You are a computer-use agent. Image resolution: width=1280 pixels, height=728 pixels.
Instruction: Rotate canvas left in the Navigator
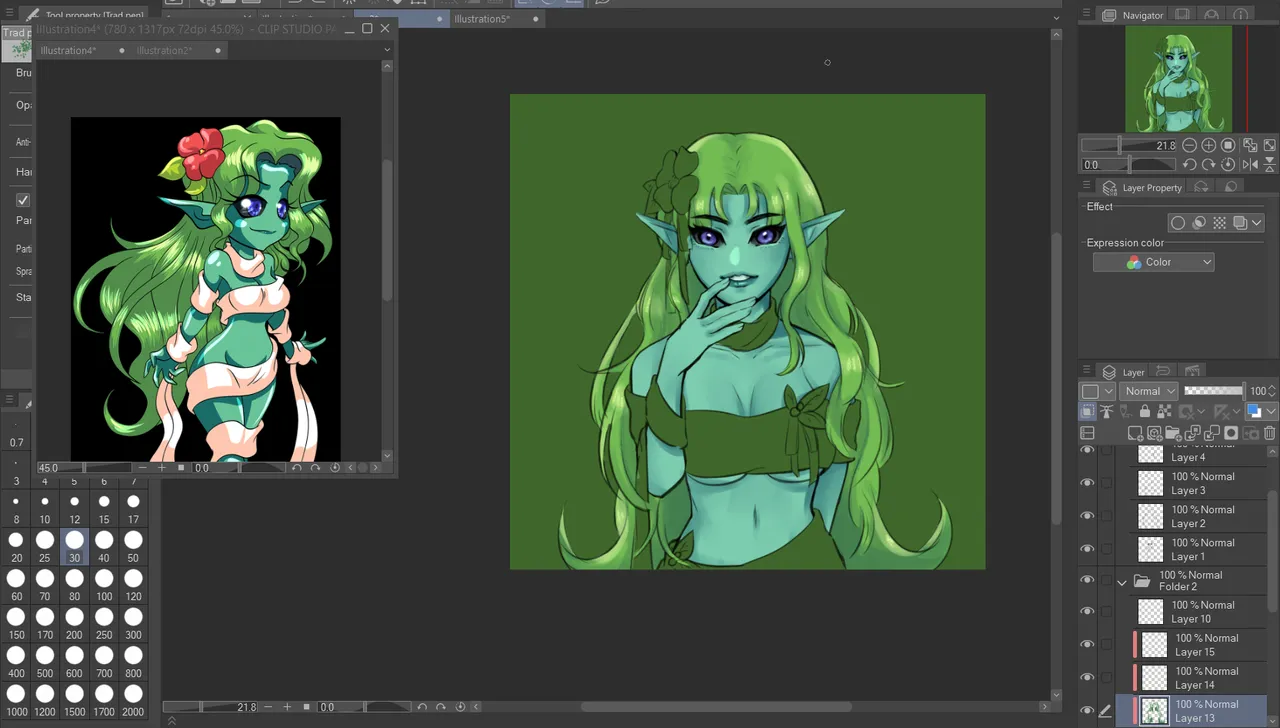point(1189,164)
